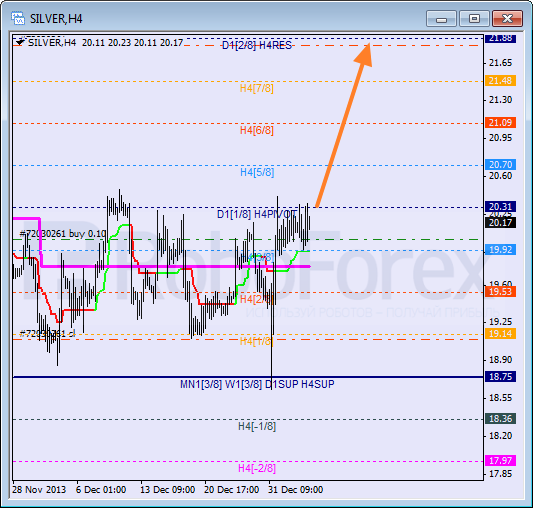The image size is (533, 508).
Task: Click the 31 Dec 09:00 time label
Action: coord(295,490)
